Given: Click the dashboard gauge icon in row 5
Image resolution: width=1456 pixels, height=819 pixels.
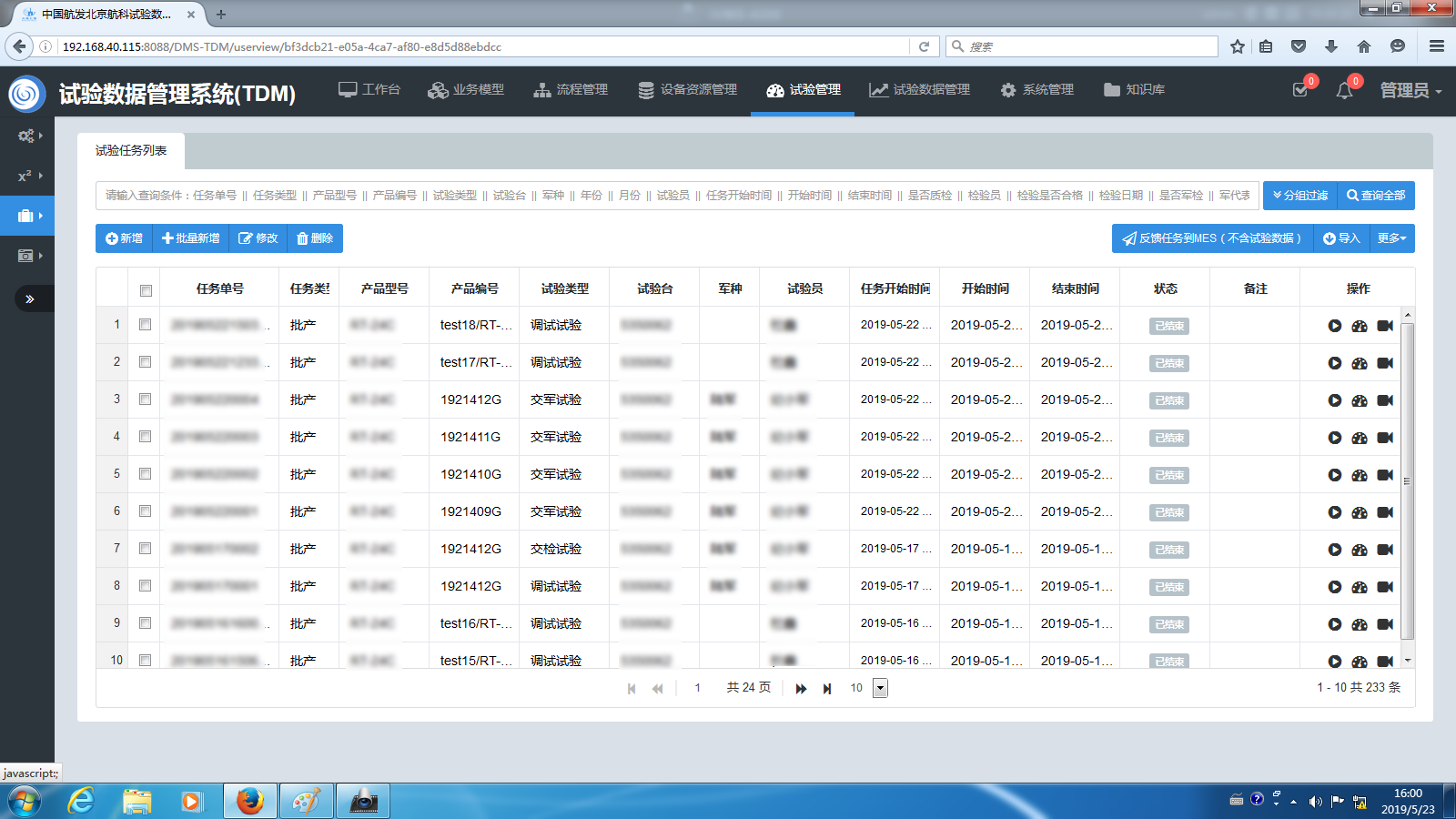Looking at the screenshot, I should (1360, 475).
